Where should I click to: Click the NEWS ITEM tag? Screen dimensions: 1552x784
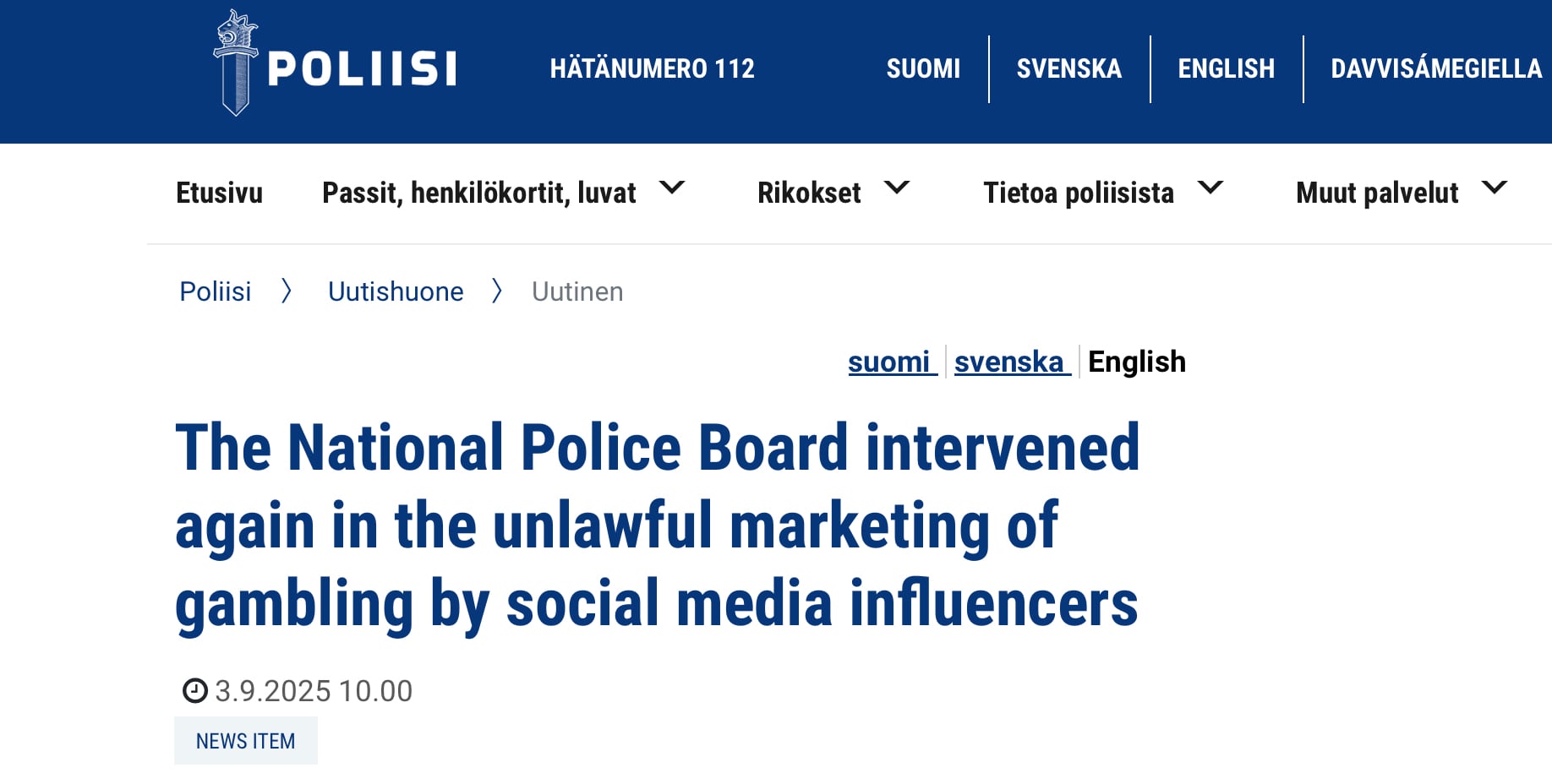pos(246,741)
